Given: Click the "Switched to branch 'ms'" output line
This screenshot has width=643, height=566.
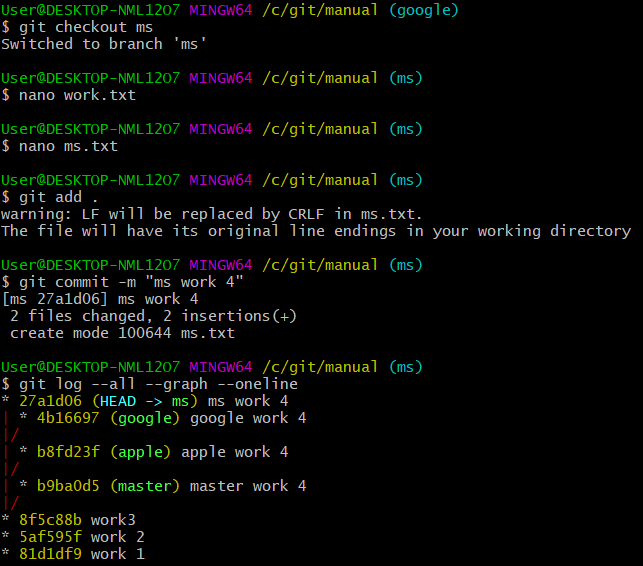Looking at the screenshot, I should pos(104,44).
